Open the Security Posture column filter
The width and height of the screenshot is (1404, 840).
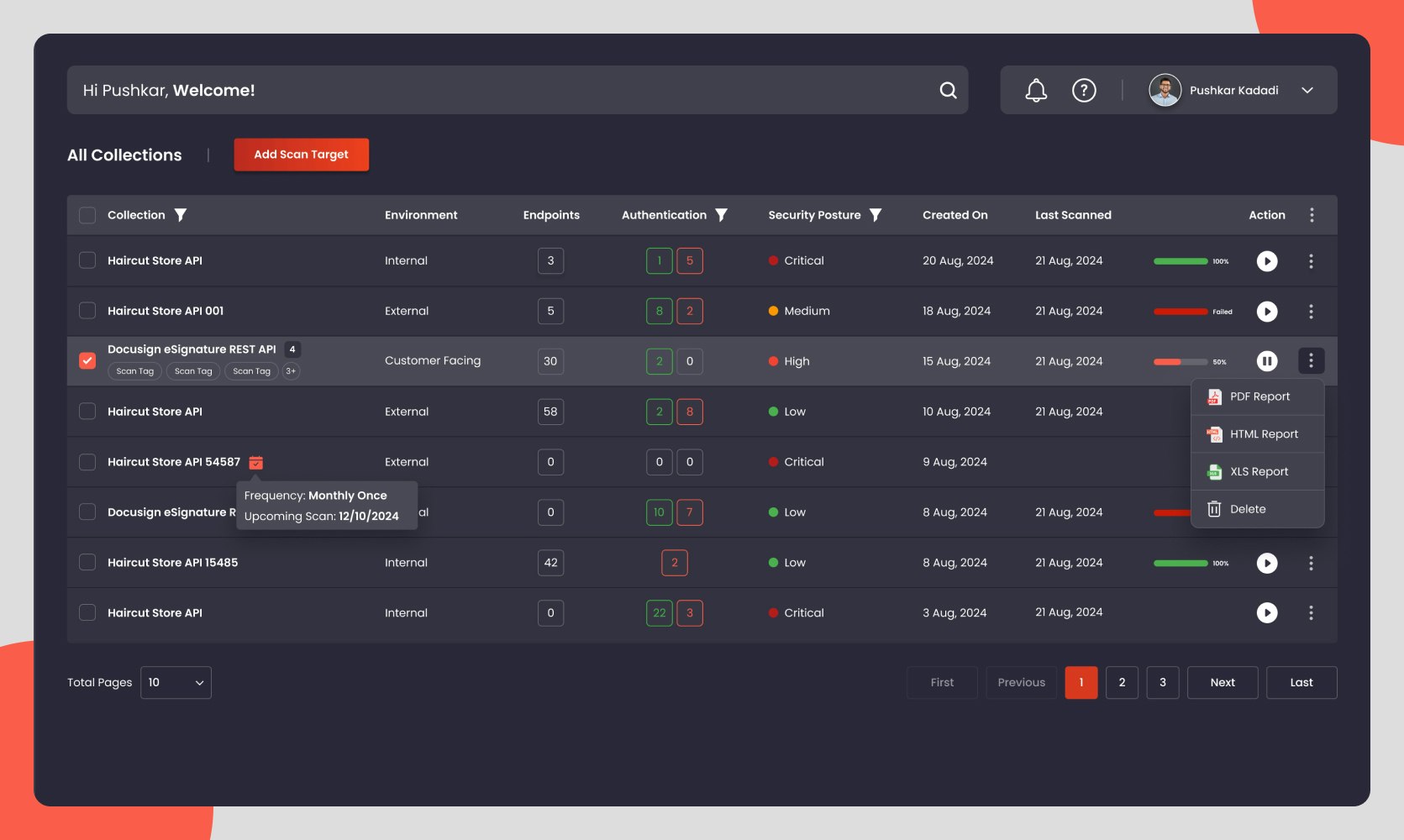(x=876, y=215)
